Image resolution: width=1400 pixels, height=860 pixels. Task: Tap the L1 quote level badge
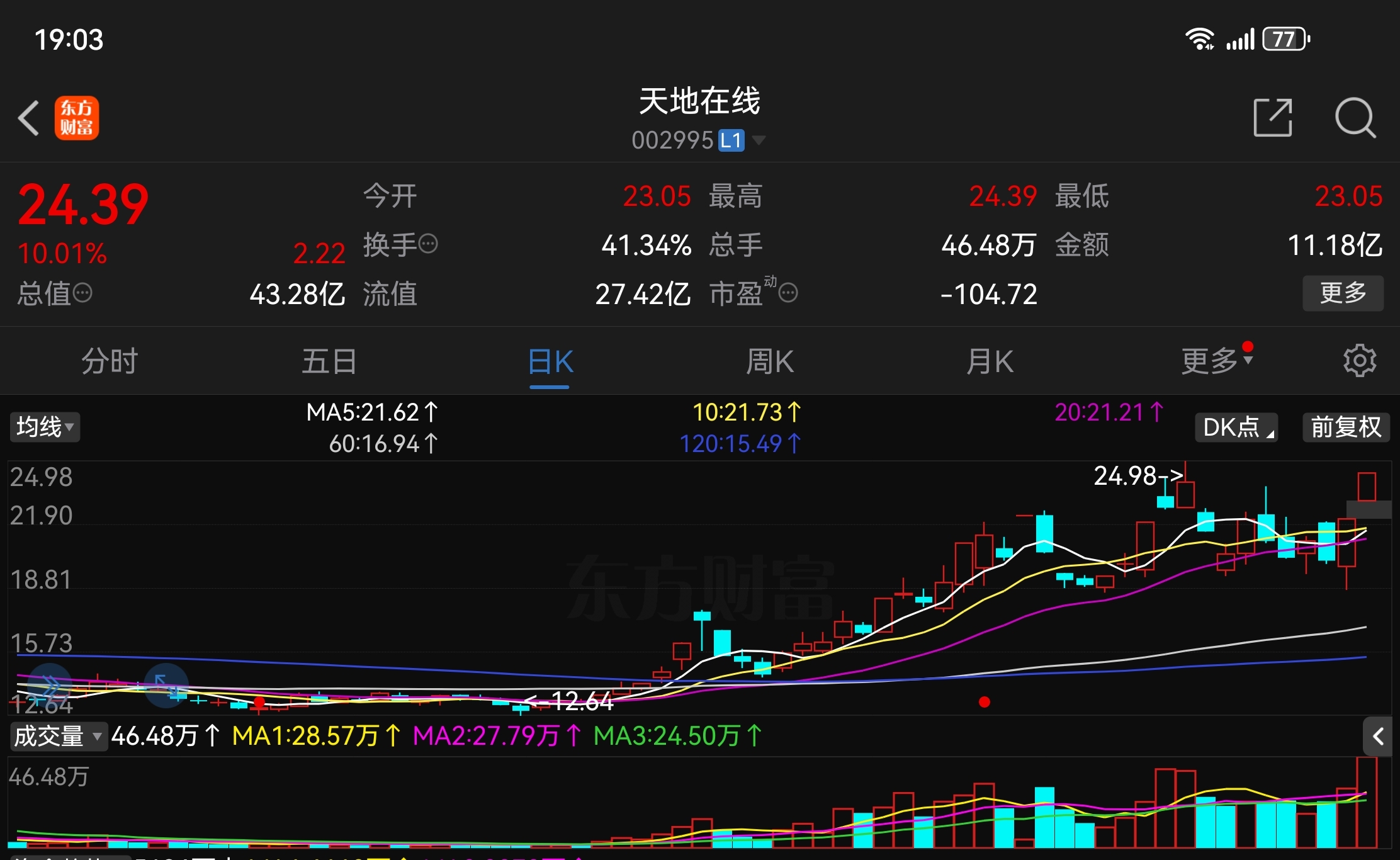(731, 140)
